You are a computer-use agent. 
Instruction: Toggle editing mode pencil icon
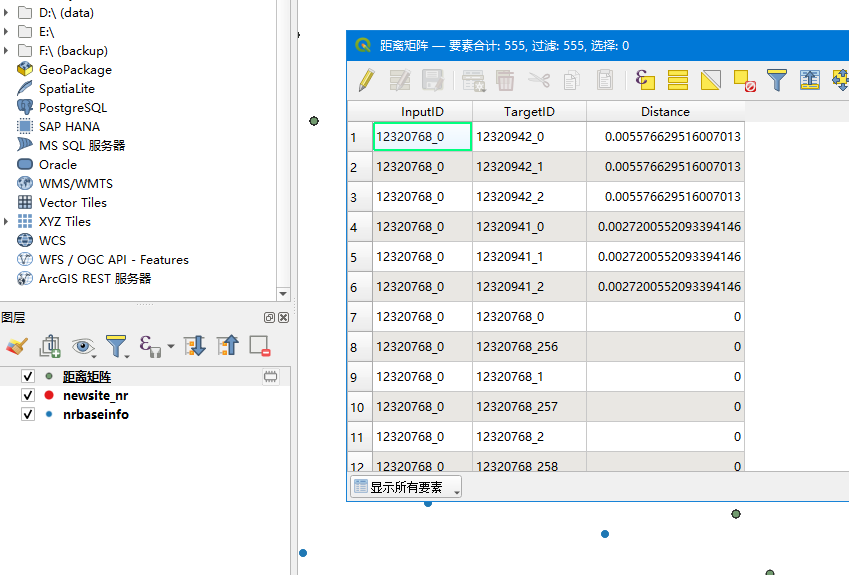[367, 80]
